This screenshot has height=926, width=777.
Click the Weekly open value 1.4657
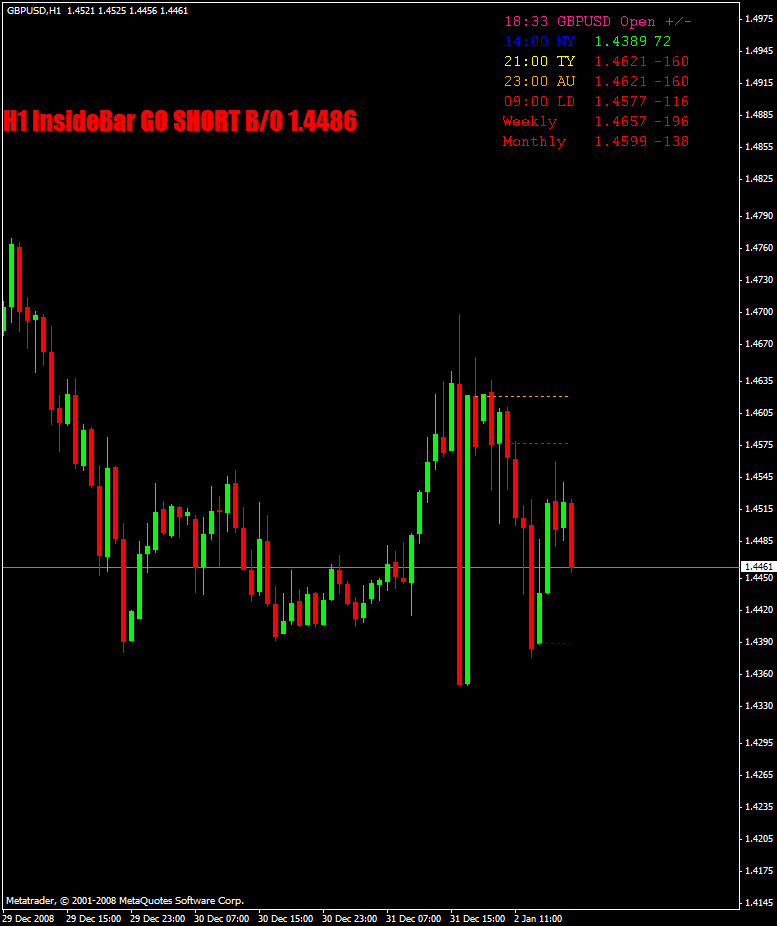point(621,121)
